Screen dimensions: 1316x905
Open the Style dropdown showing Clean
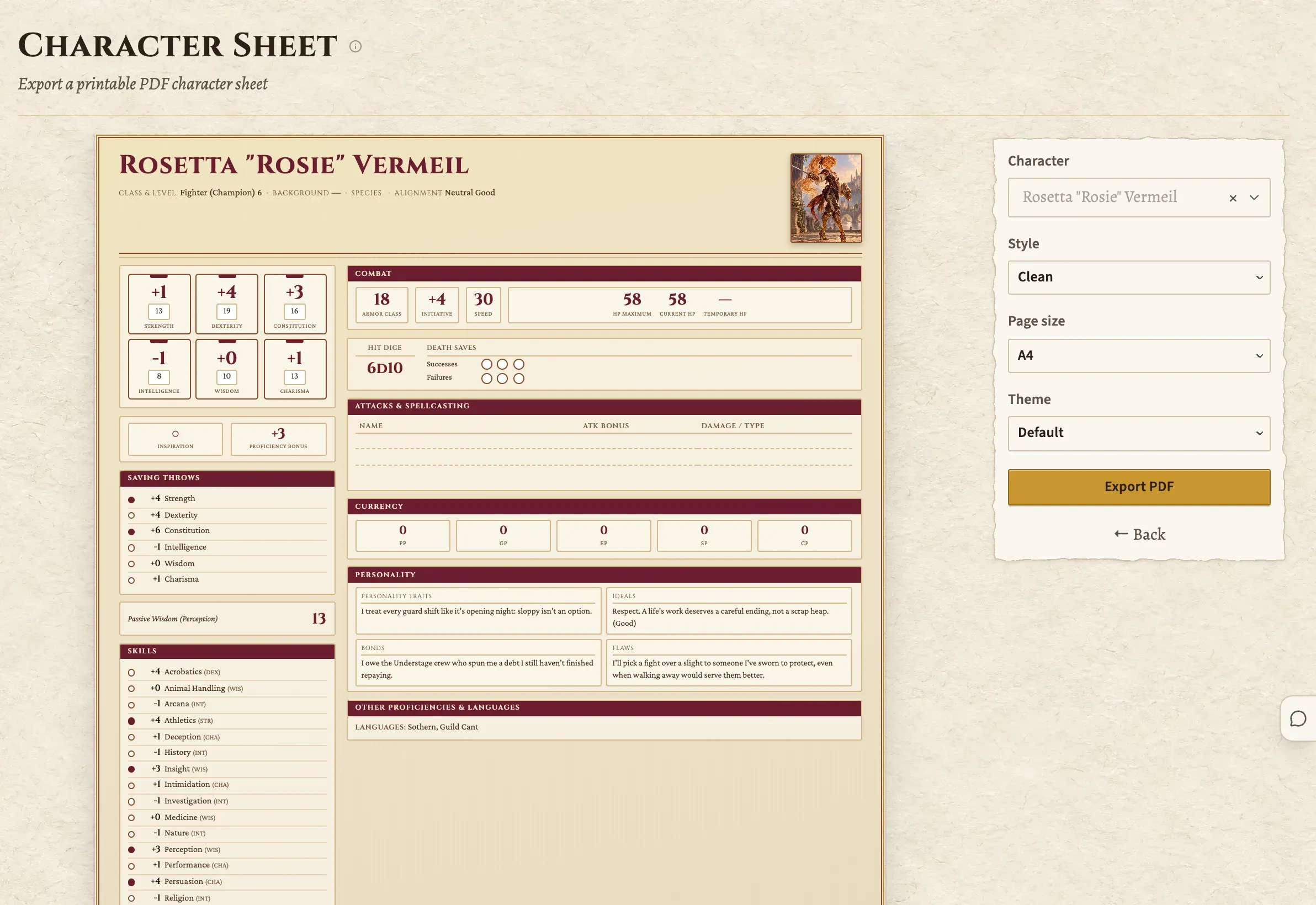coord(1138,277)
